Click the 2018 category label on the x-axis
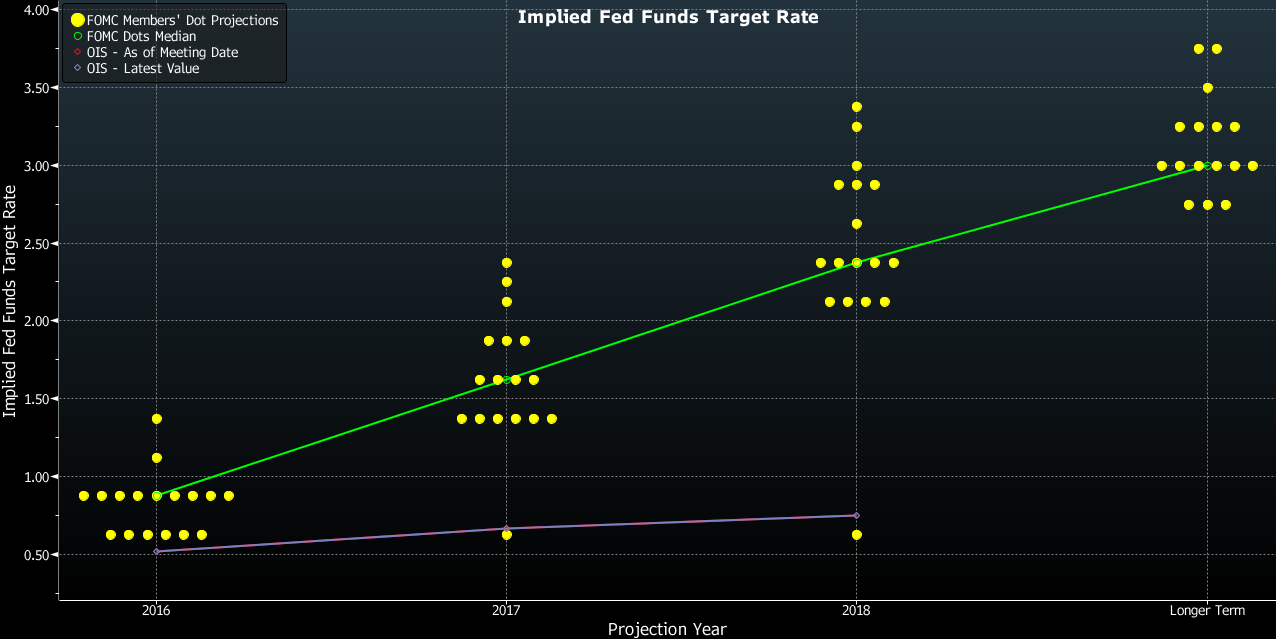 (x=857, y=610)
